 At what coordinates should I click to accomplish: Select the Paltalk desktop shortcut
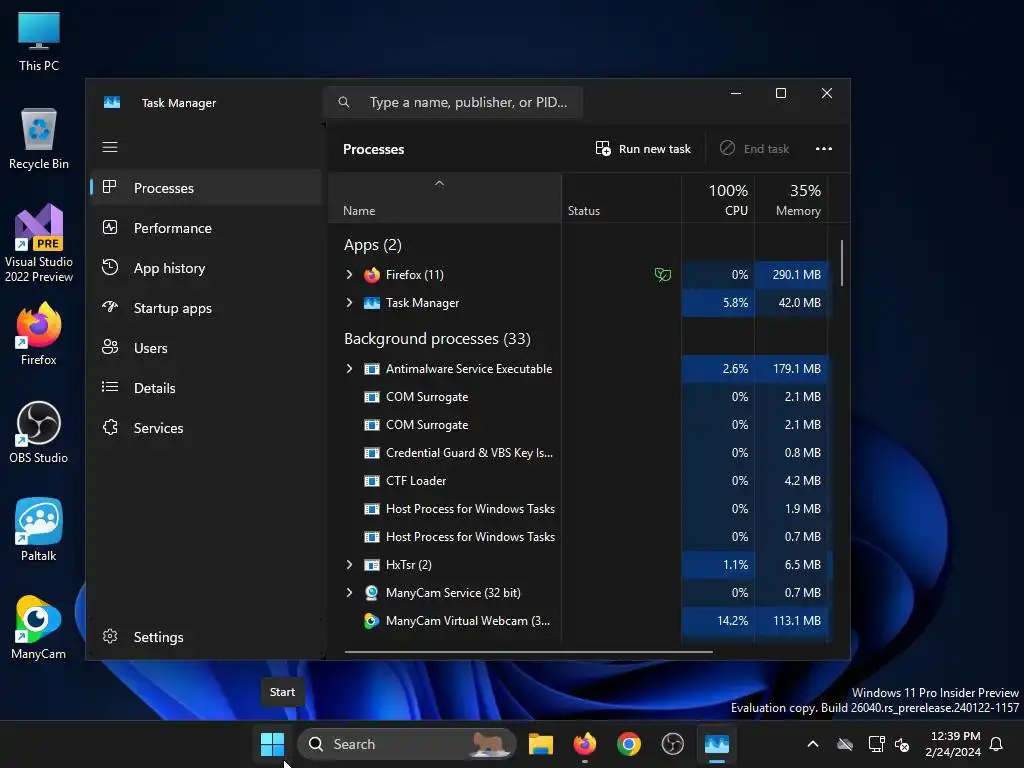click(x=39, y=530)
